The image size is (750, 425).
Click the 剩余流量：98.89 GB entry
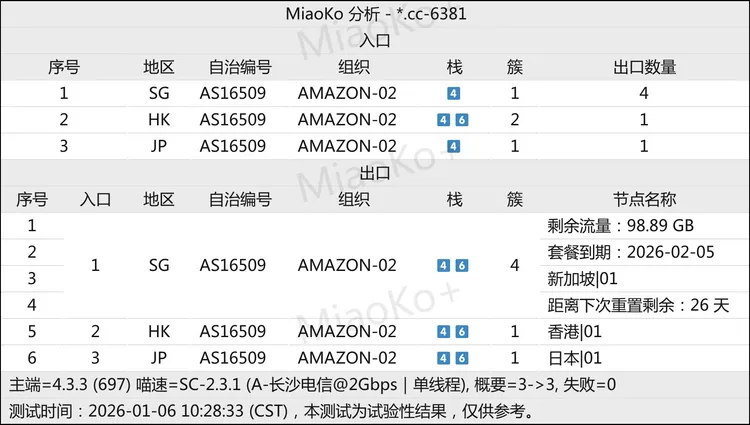pyautogui.click(x=621, y=226)
